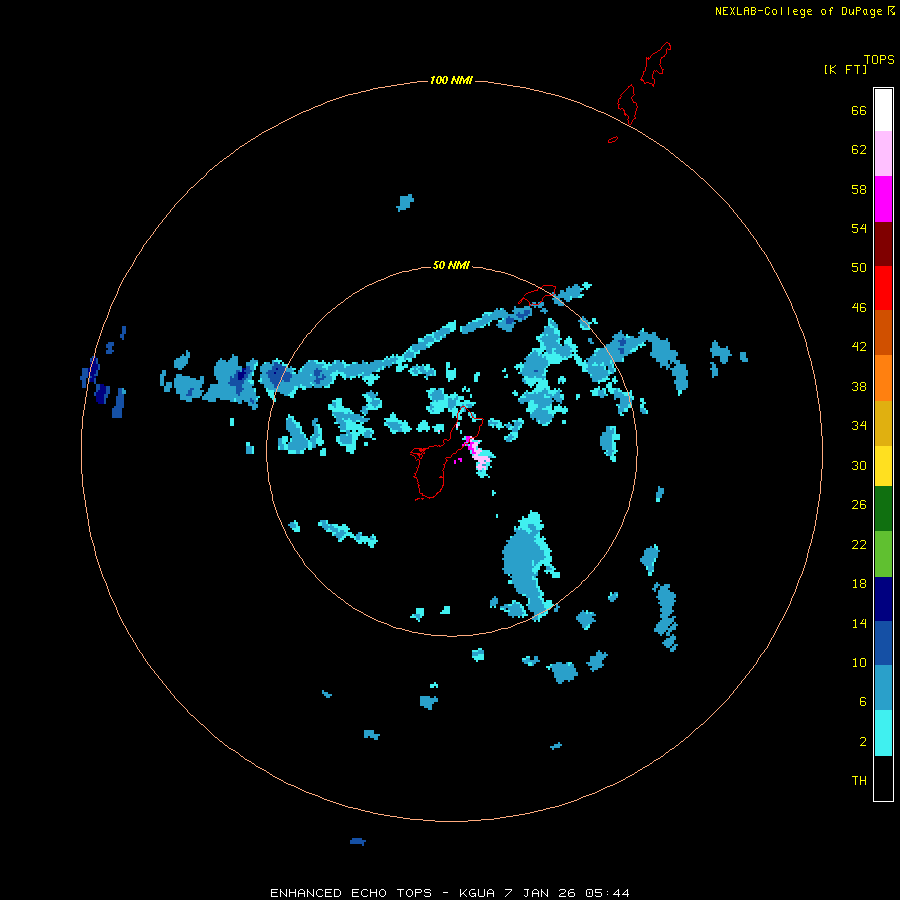The image size is (900, 900).
Task: Click the bright red 50 legend swatch
Action: tap(883, 288)
